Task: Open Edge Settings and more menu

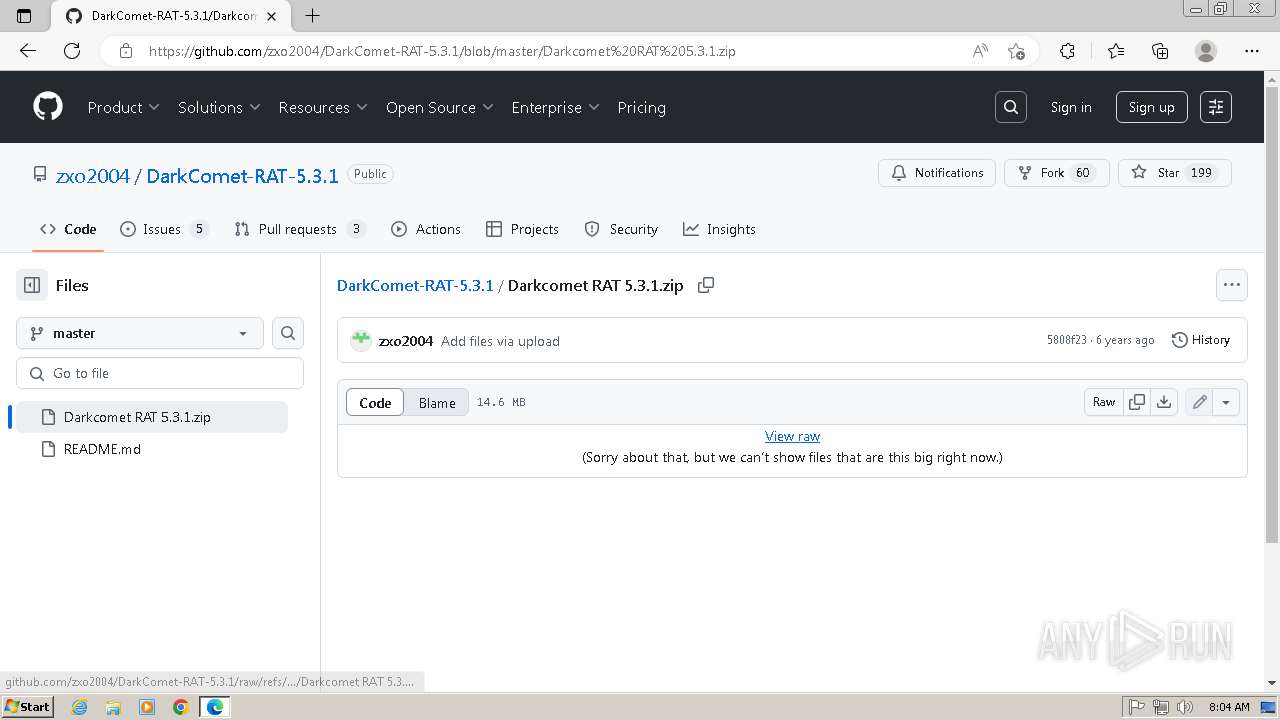Action: click(x=1252, y=51)
